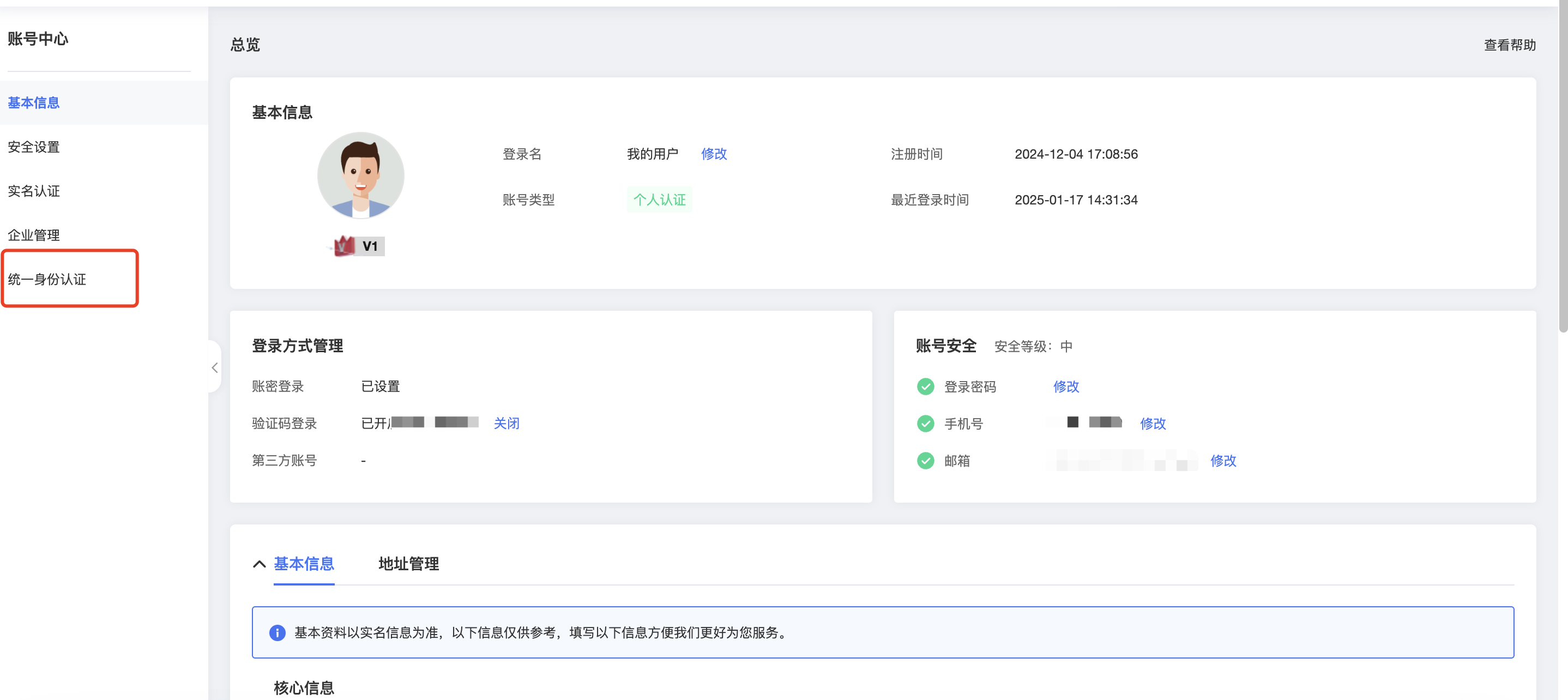Open 基本信息 in the sidebar

33,102
